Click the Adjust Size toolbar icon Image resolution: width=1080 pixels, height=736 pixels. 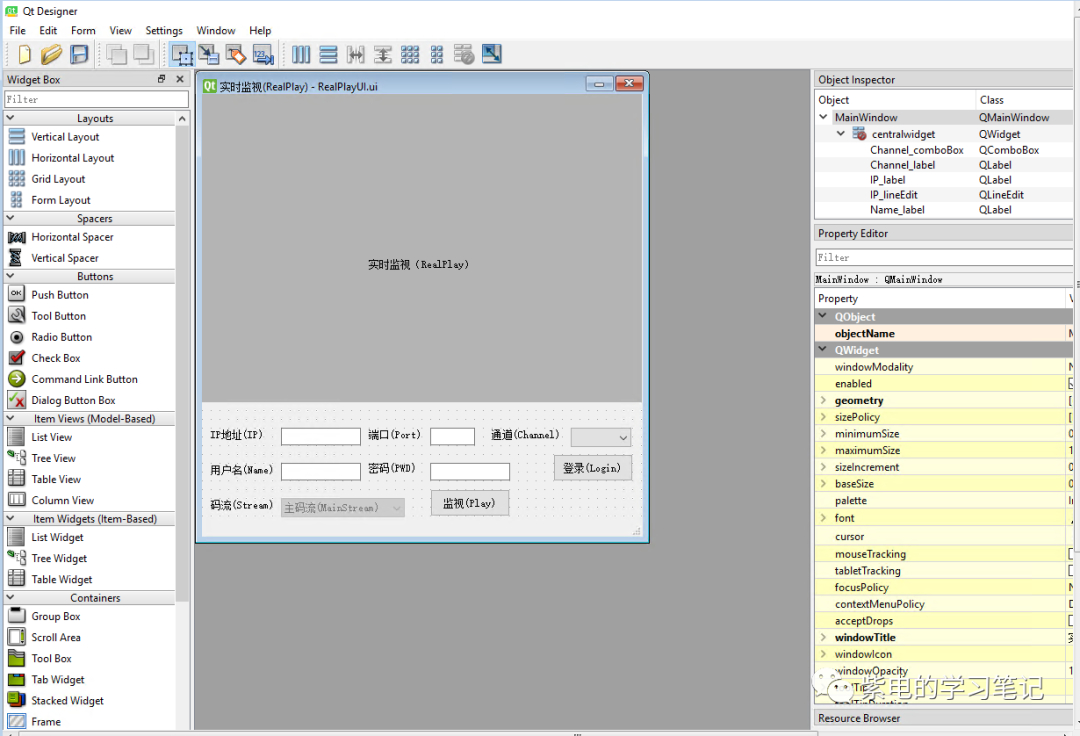[x=492, y=54]
